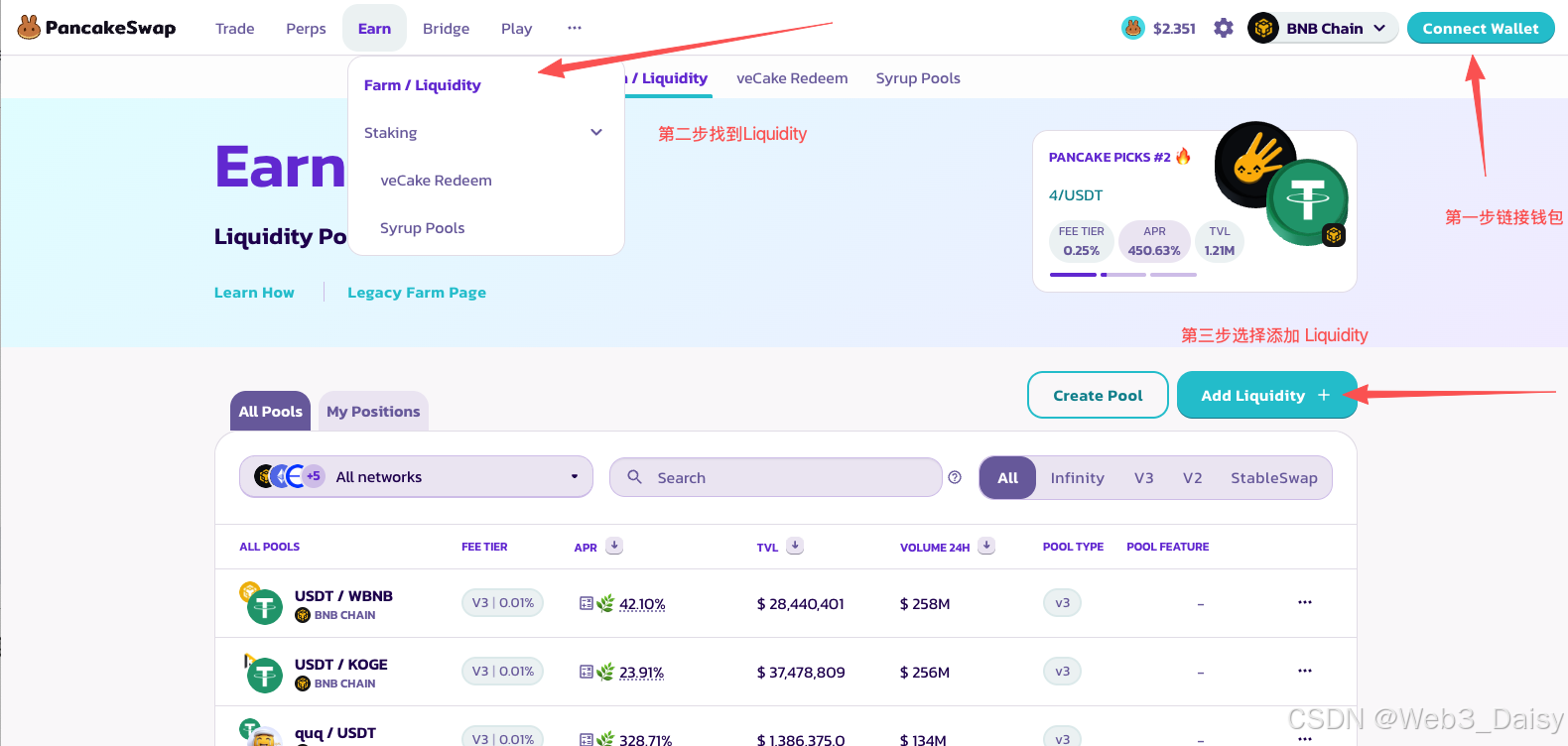Viewport: 1568px width, 746px height.
Task: Click BNB Chain badge icon under USDT / WBNB
Action: [x=303, y=615]
